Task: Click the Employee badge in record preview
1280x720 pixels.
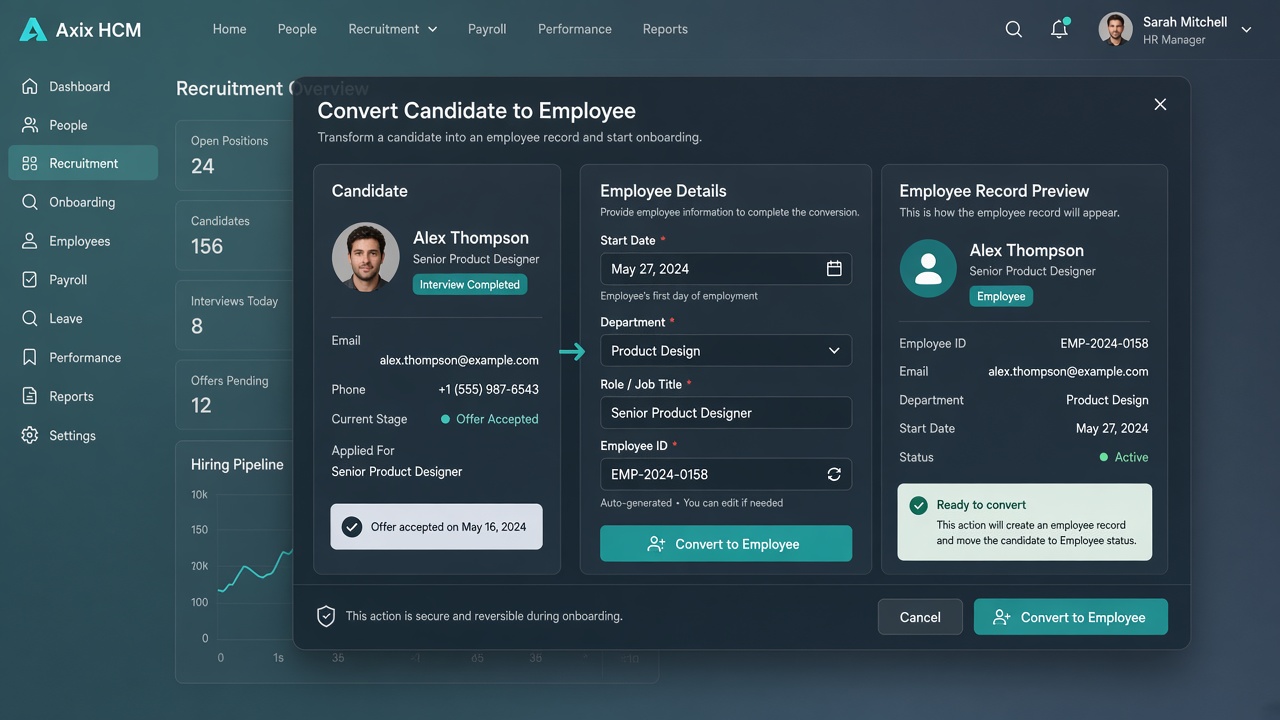Action: [1001, 296]
